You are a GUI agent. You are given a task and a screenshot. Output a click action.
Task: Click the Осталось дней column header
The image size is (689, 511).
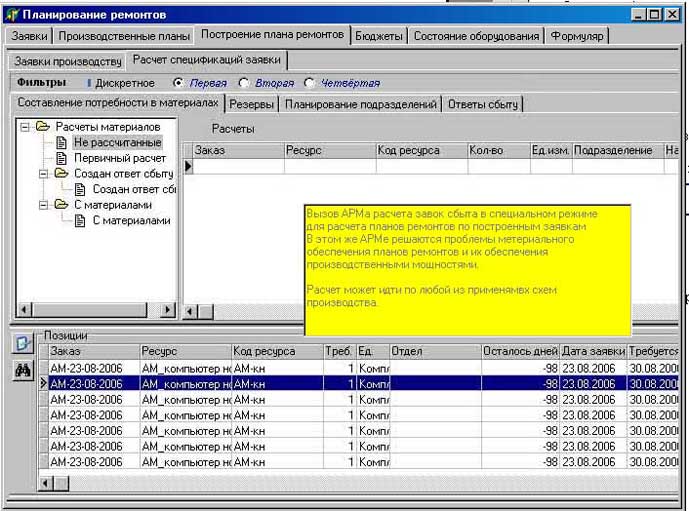[x=520, y=351]
